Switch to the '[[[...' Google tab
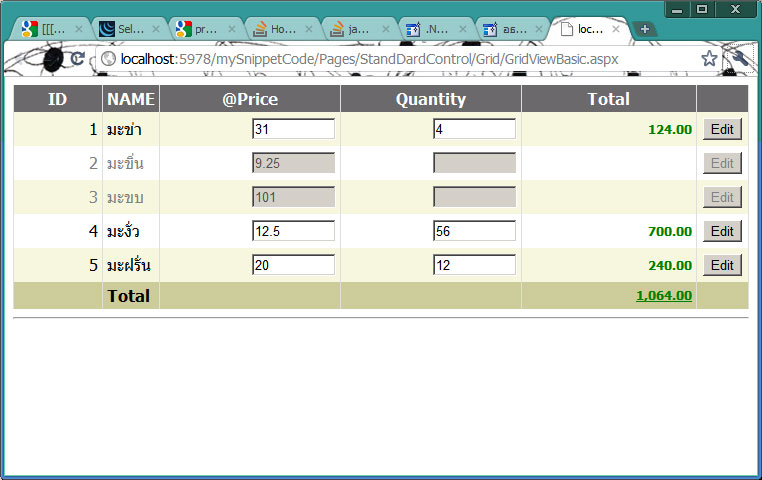Screen dimensions: 762x480 [x=50, y=29]
